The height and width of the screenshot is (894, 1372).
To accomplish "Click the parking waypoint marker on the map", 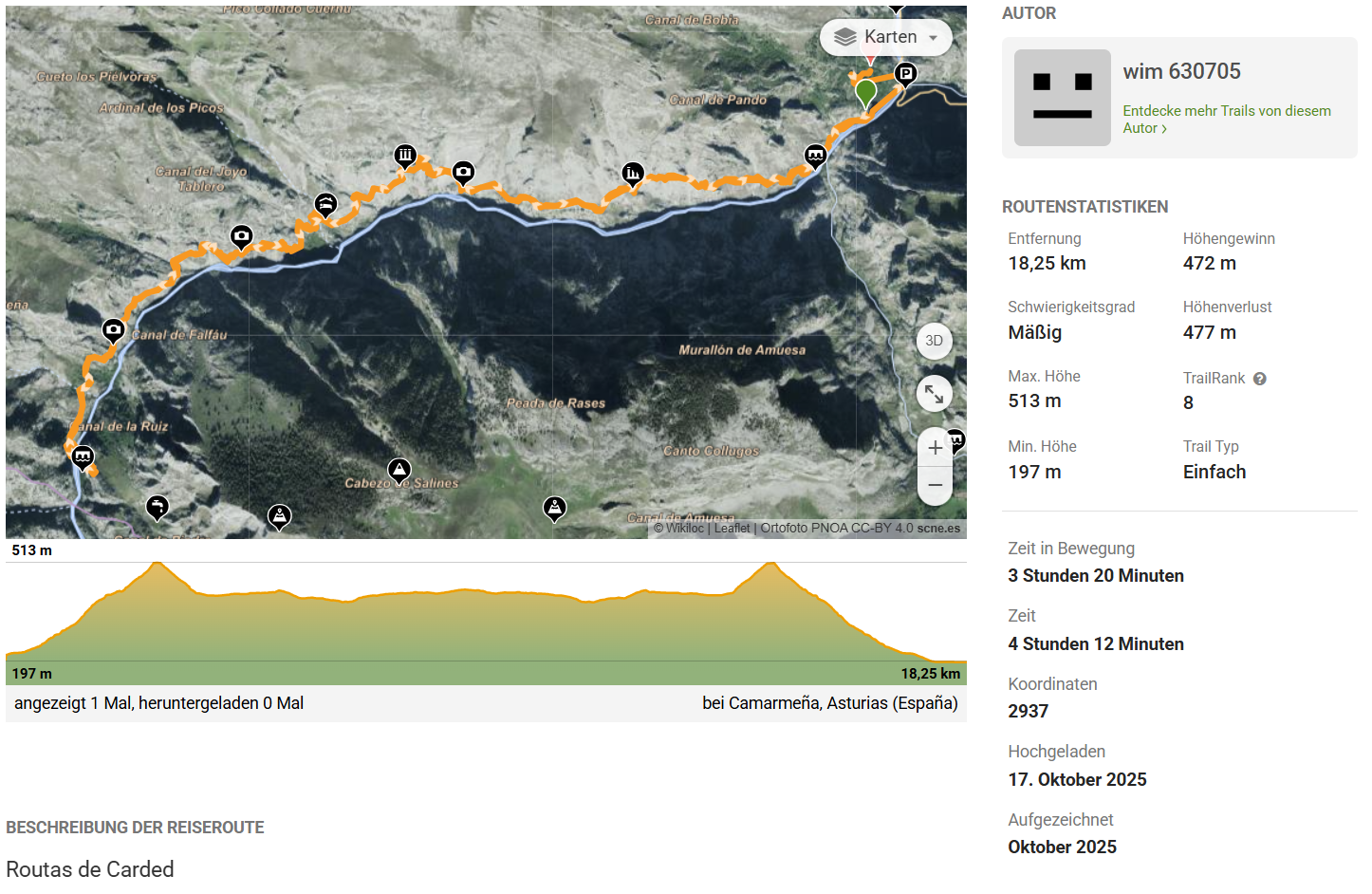I will 905,73.
